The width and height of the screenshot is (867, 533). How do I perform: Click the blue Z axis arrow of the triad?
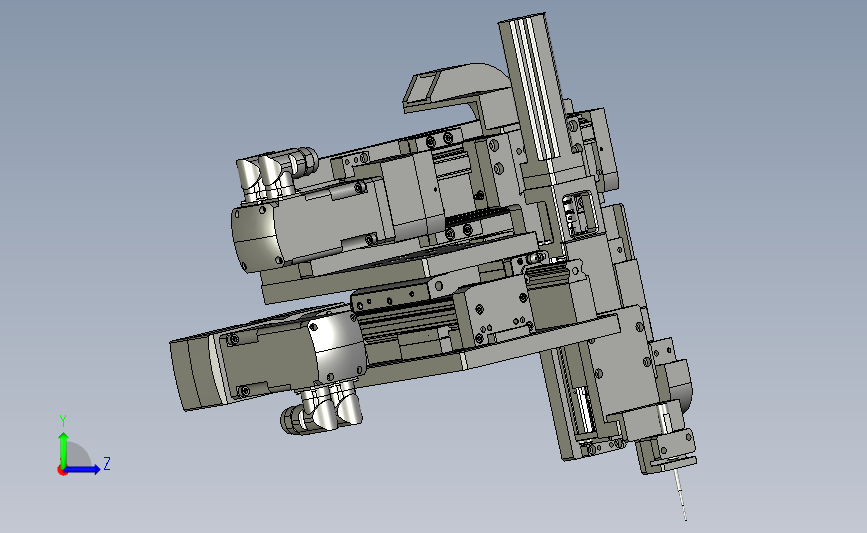click(x=83, y=469)
